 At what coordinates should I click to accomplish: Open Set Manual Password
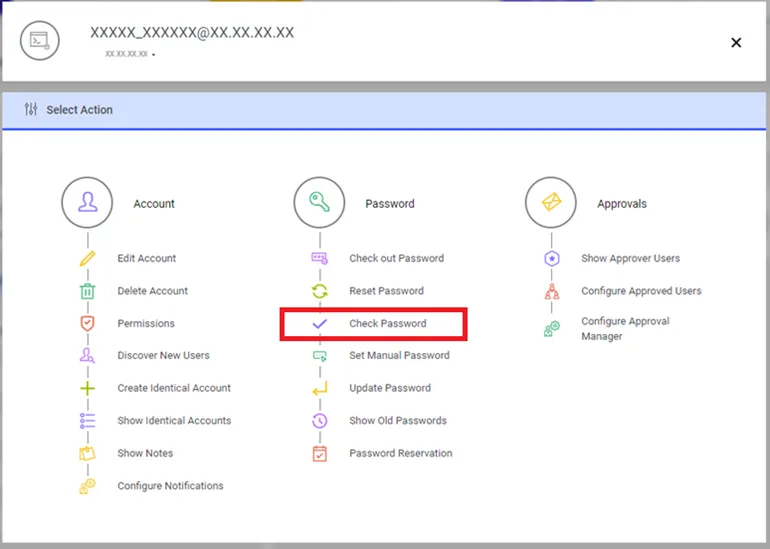pos(399,355)
